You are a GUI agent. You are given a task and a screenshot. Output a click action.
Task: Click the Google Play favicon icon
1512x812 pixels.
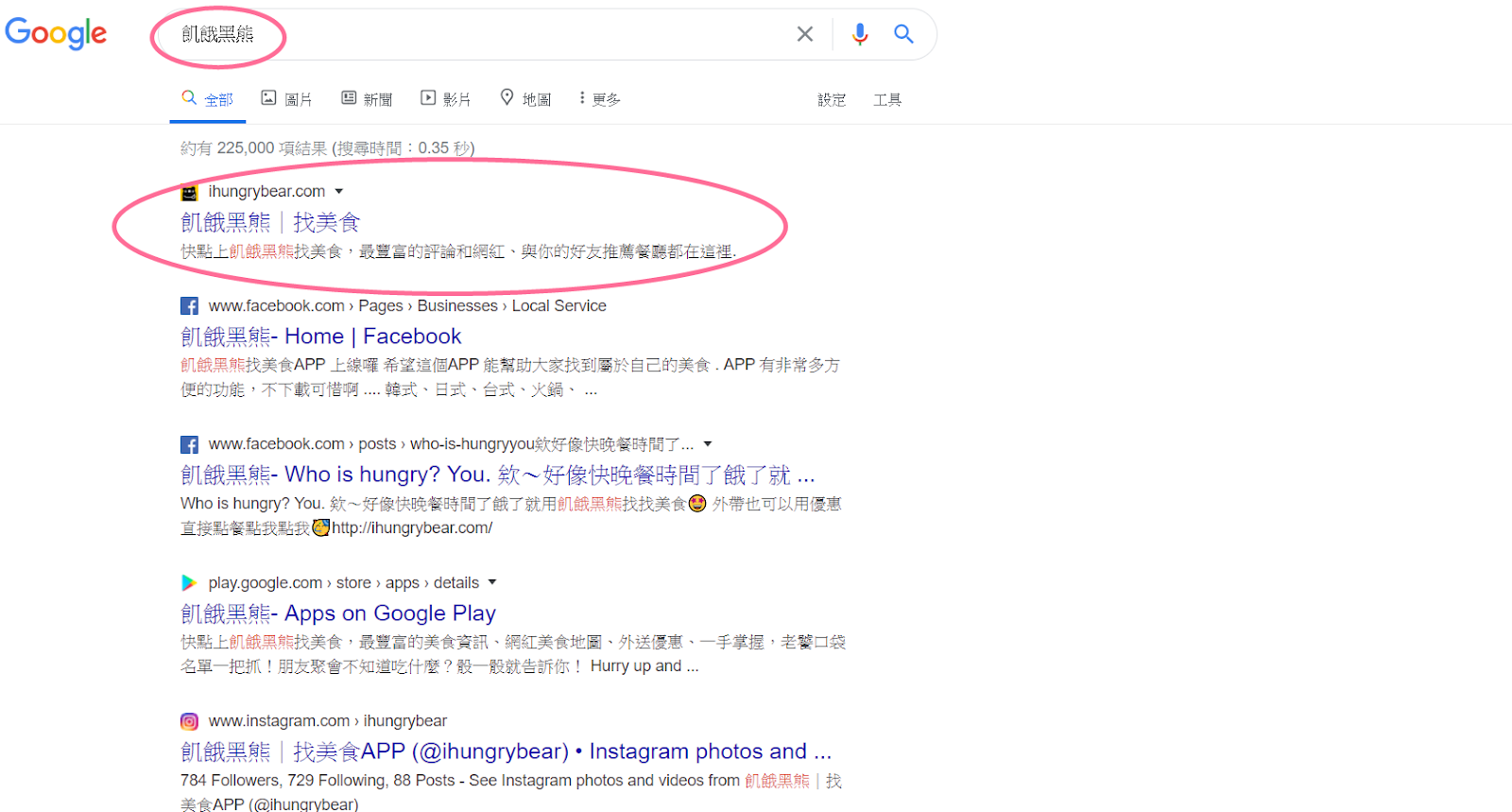click(189, 583)
